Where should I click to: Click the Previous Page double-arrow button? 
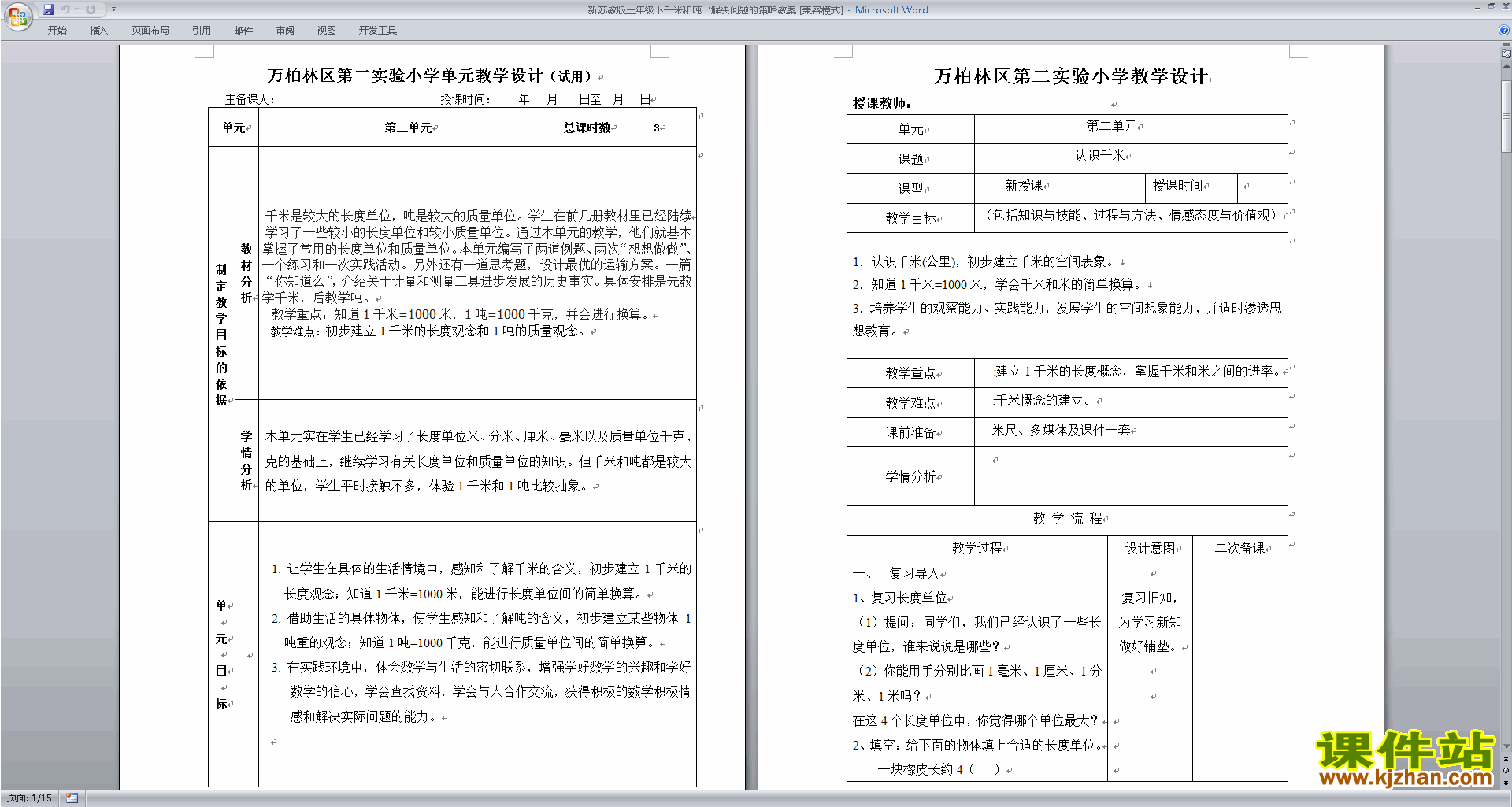pyautogui.click(x=1506, y=759)
